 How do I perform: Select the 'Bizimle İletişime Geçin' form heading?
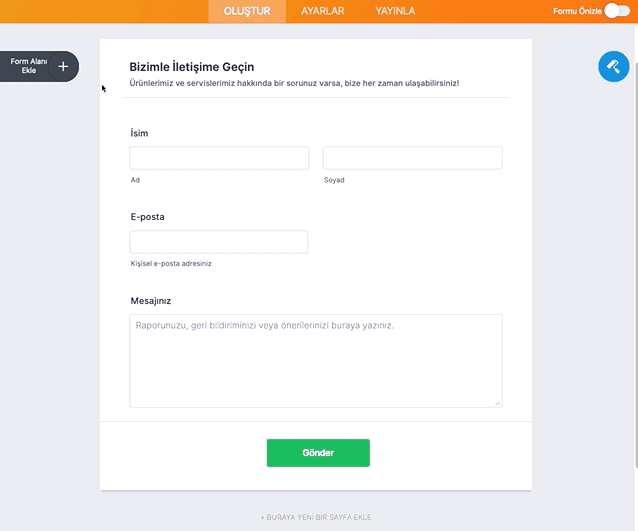point(192,67)
